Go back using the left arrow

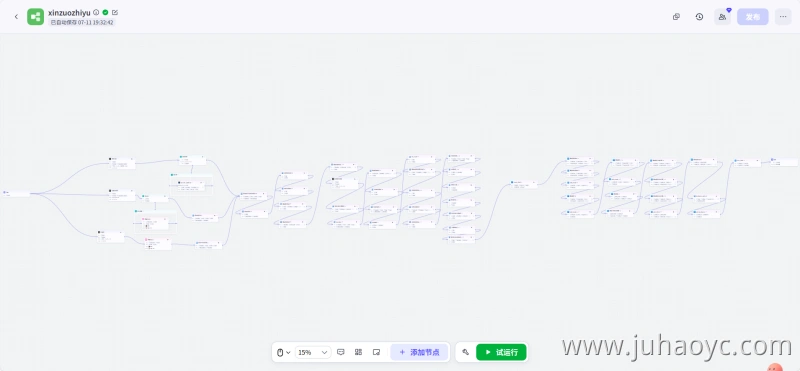click(x=16, y=17)
